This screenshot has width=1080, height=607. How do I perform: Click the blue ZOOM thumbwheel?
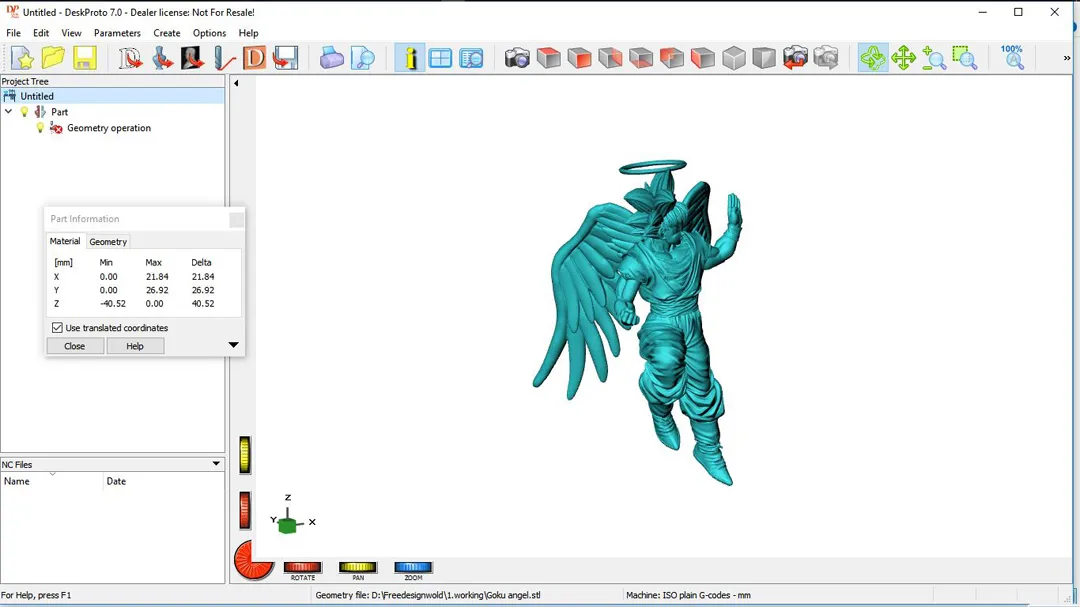[413, 567]
